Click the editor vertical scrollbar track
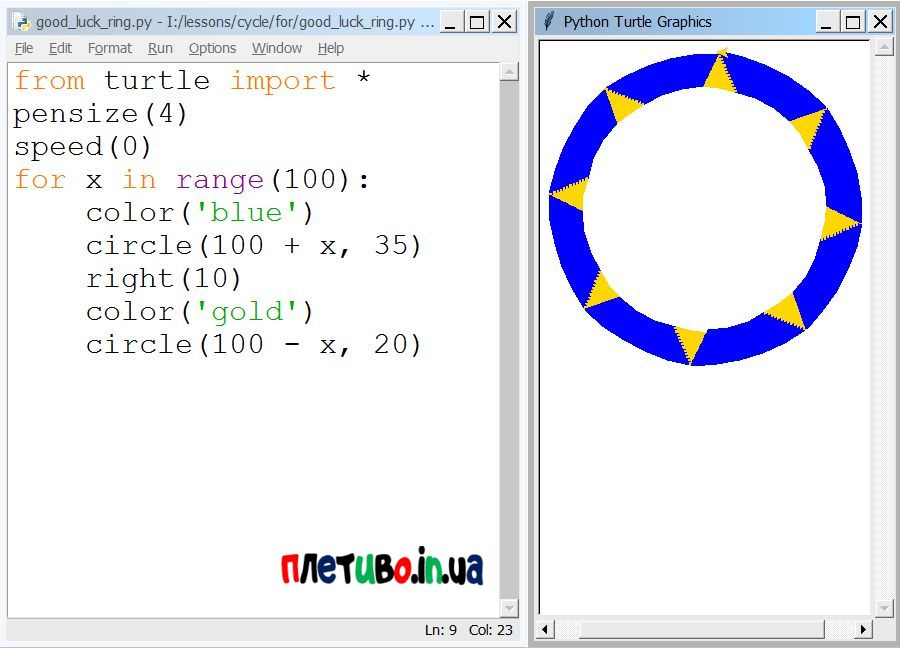Screen dimensions: 900x648 pos(509,340)
